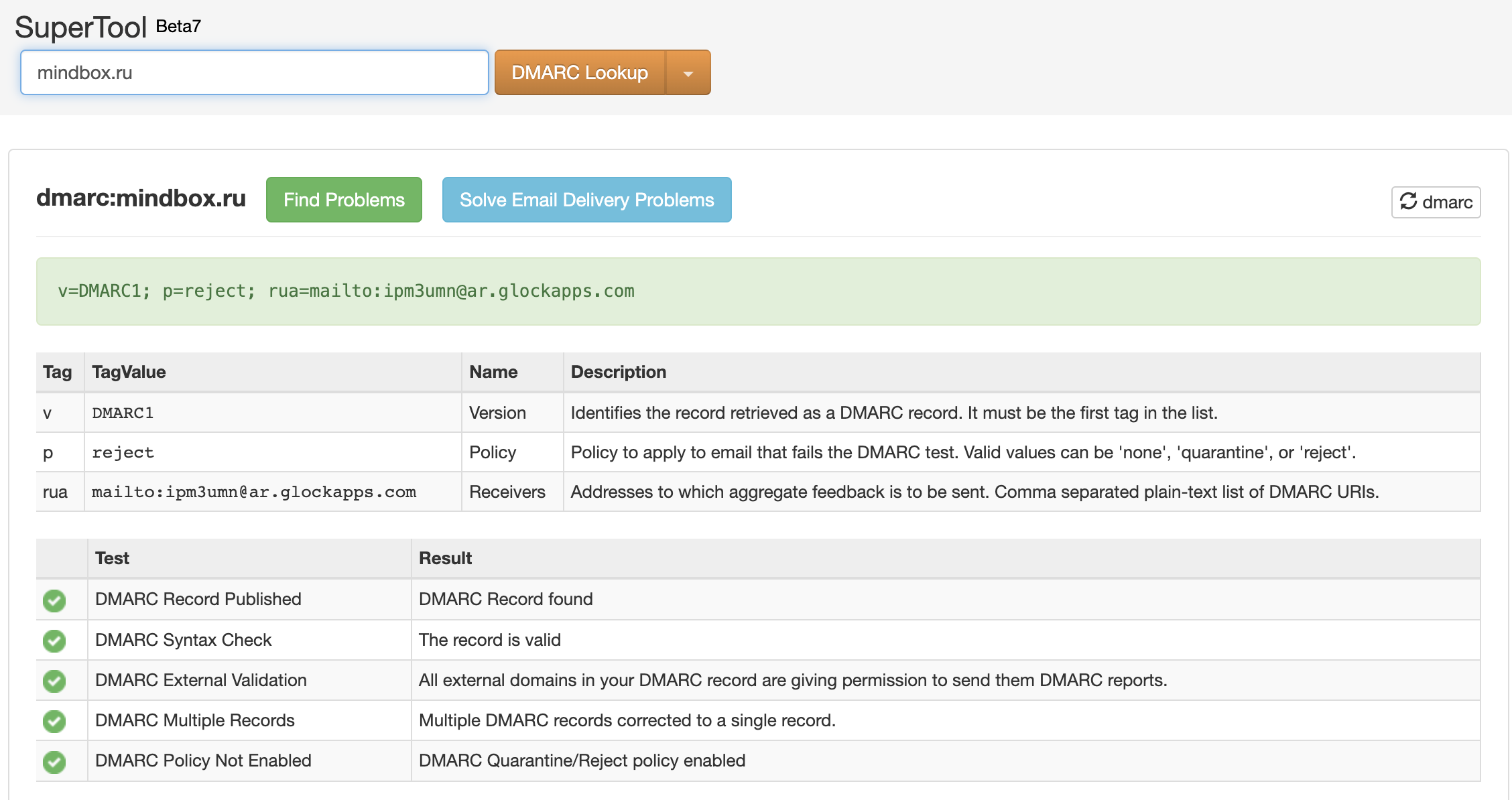Image resolution: width=1512 pixels, height=800 pixels.
Task: Click the Version tag description text
Action: point(894,413)
